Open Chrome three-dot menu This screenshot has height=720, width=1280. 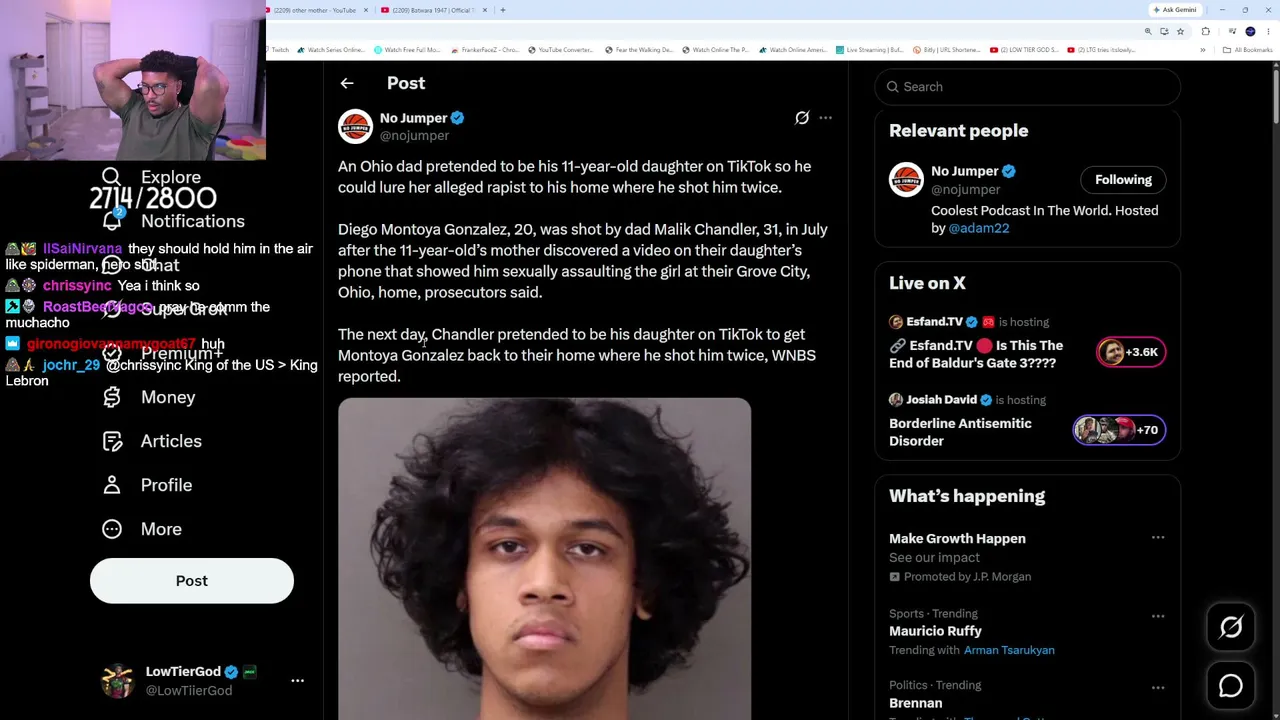[1267, 31]
